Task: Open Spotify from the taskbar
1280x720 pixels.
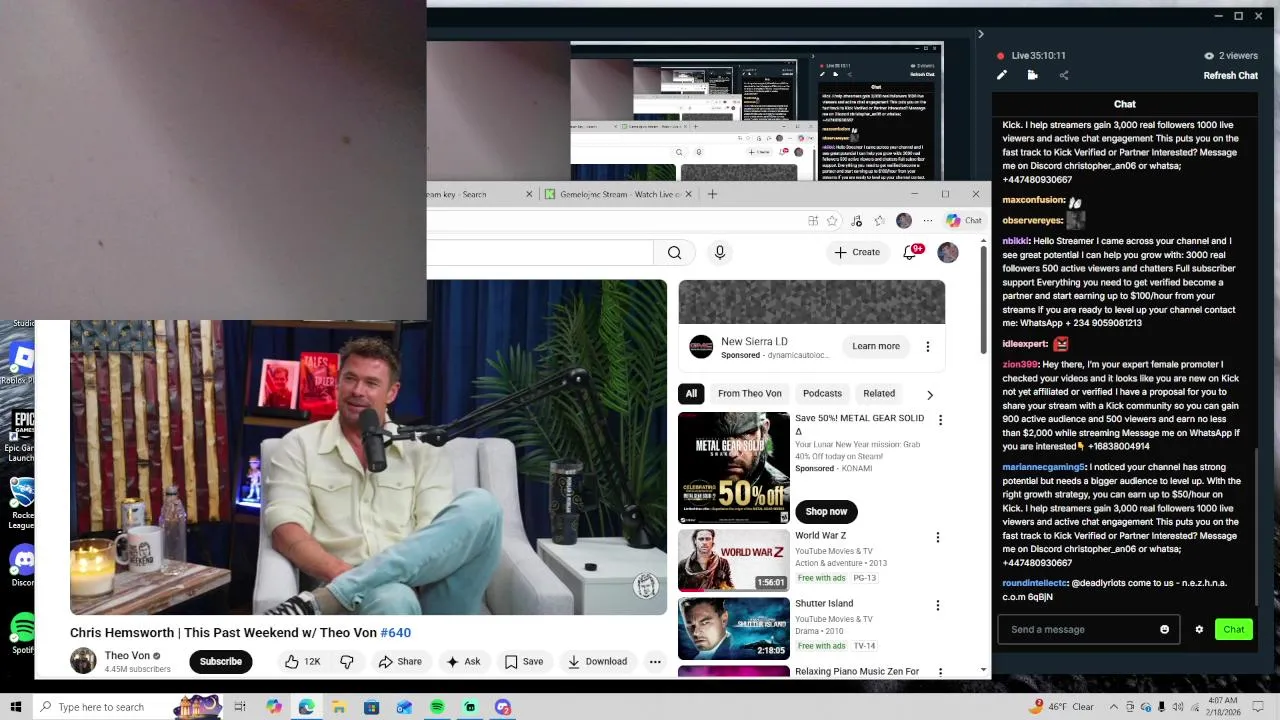Action: click(x=437, y=707)
